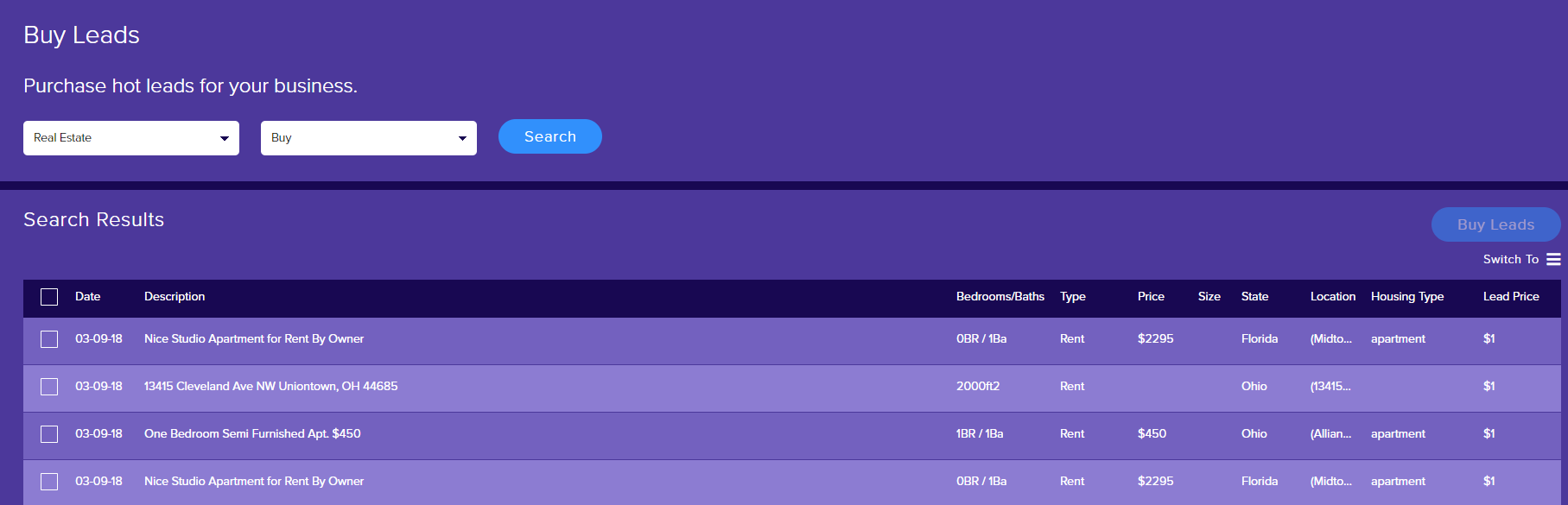
Task: Open One Bedroom Semi Furnished Apt. $450 listing
Action: 252,433
